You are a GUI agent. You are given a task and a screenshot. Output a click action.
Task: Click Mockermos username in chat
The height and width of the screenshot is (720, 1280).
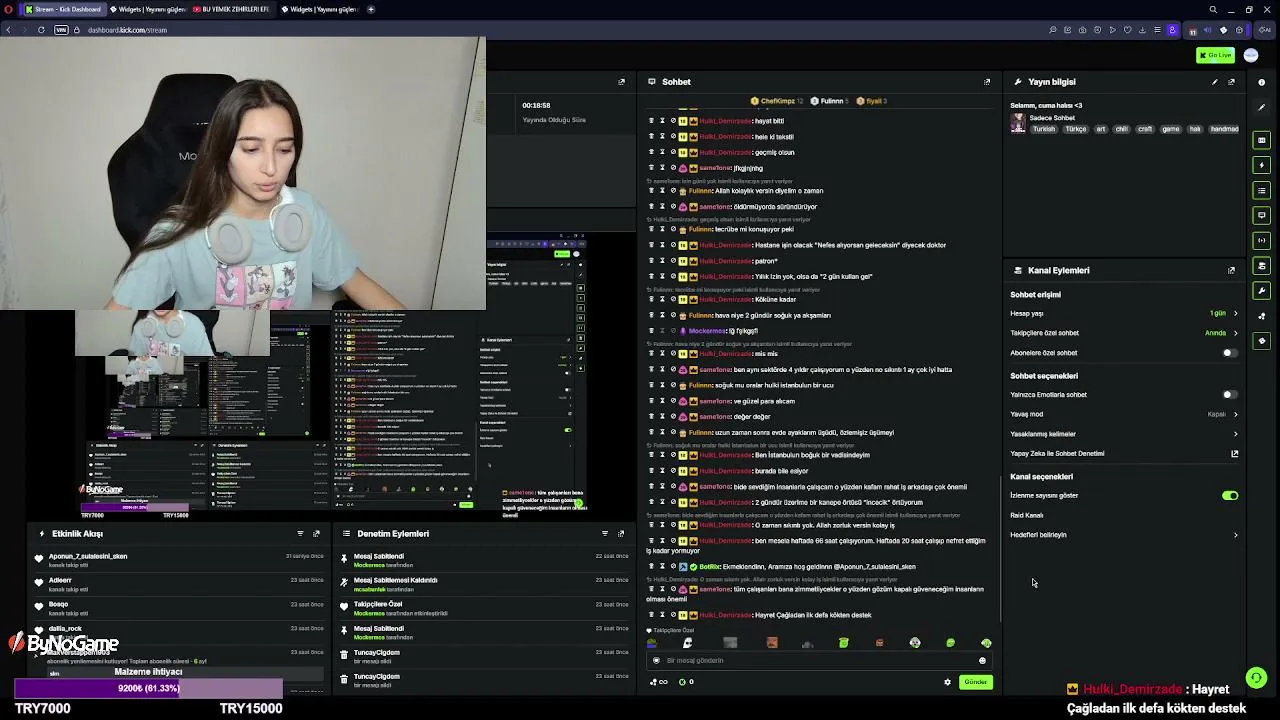point(708,331)
